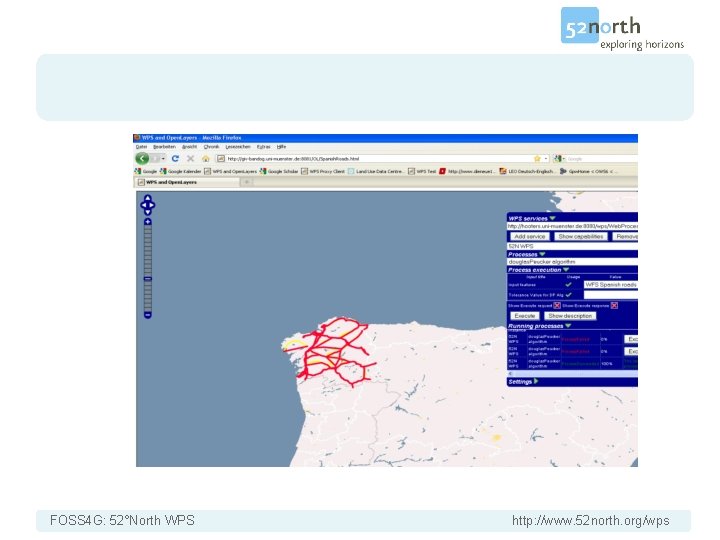Image resolution: width=720 pixels, height=540 pixels.
Task: Click the Show capabilities button
Action: point(580,236)
